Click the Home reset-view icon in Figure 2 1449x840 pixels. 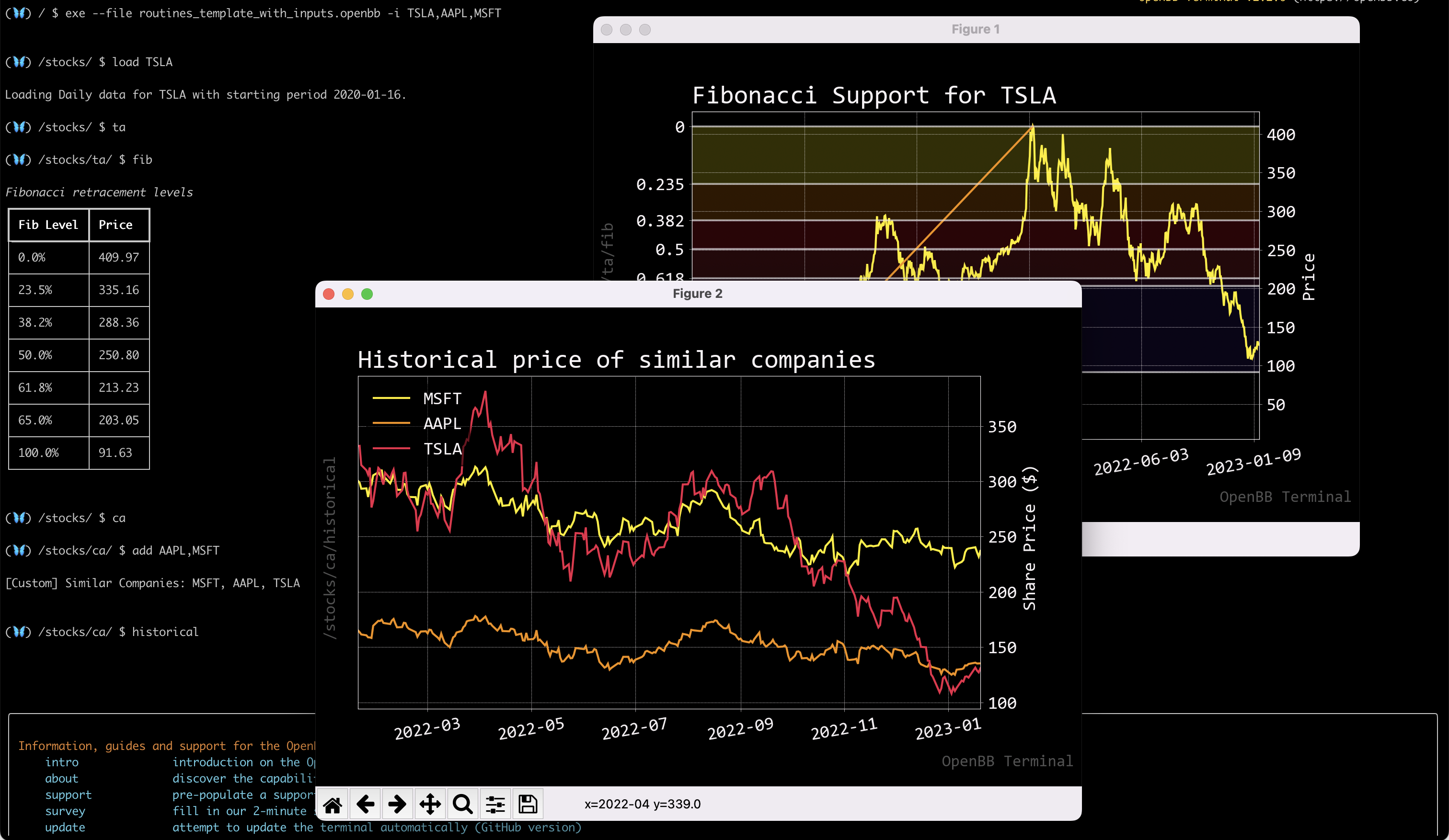333,805
